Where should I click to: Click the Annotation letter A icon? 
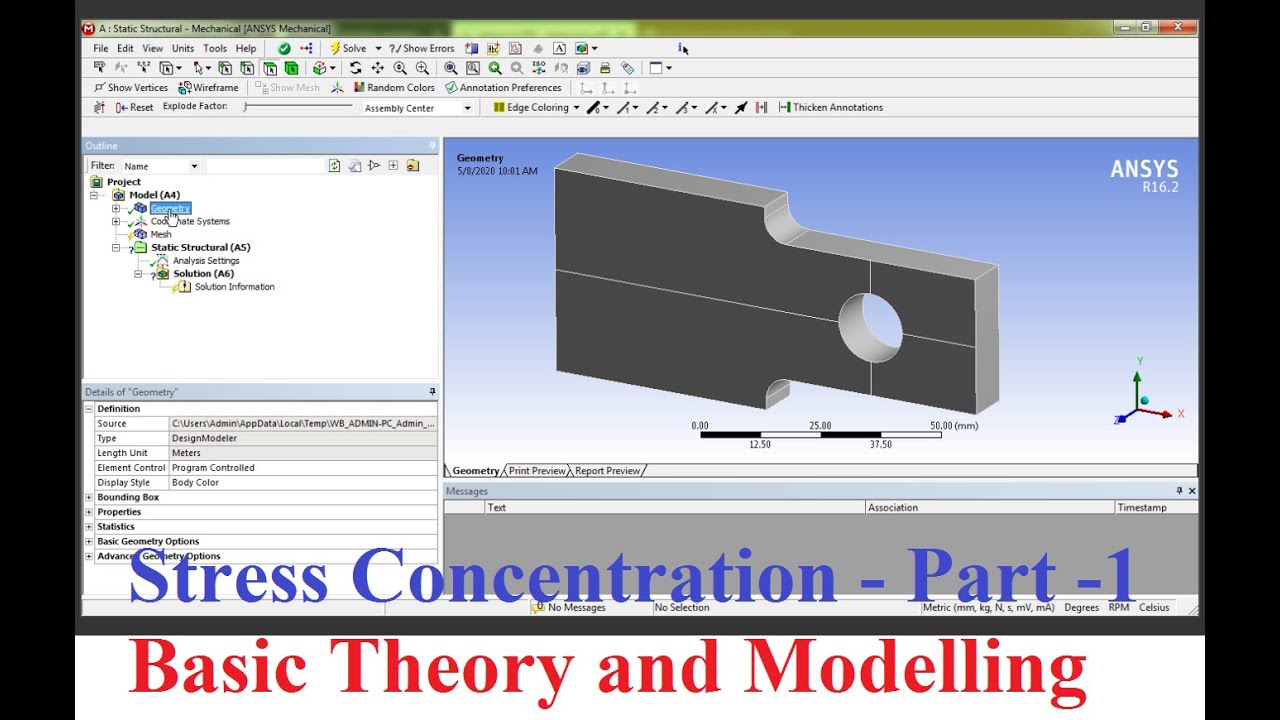coord(558,48)
